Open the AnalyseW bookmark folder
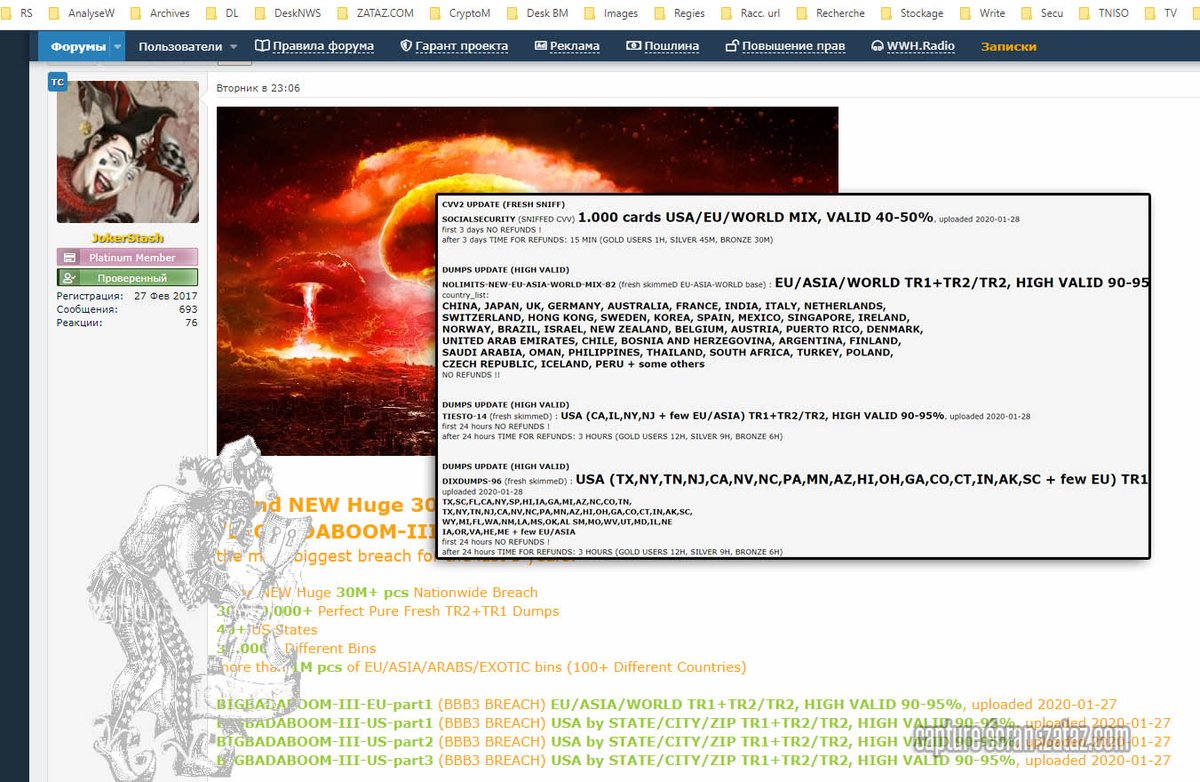 point(82,13)
